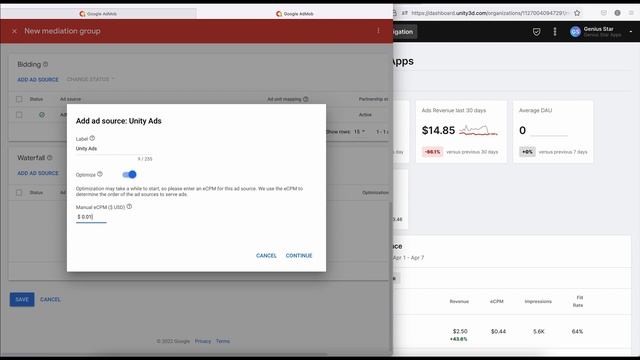This screenshot has height=360, width=640.
Task: Open the Privacy link in footer
Action: (x=203, y=341)
